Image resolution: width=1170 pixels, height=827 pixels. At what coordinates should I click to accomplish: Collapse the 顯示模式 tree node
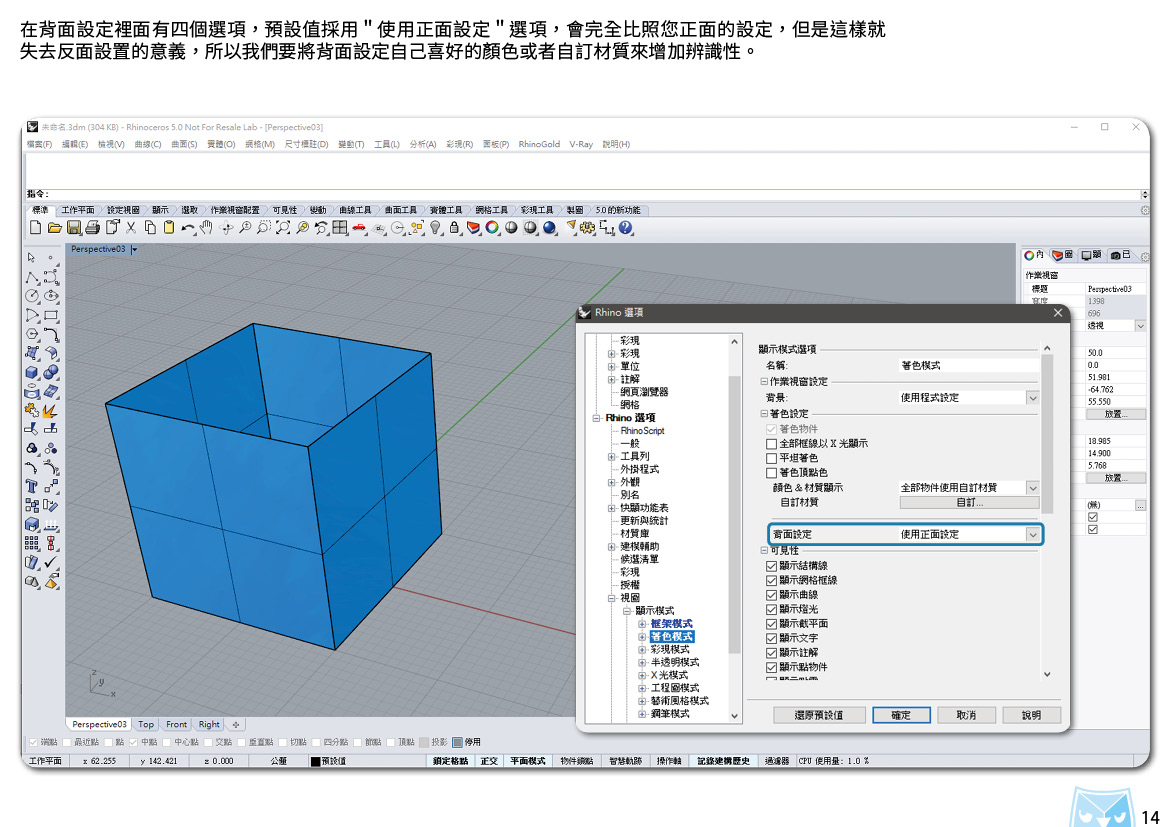pyautogui.click(x=627, y=611)
